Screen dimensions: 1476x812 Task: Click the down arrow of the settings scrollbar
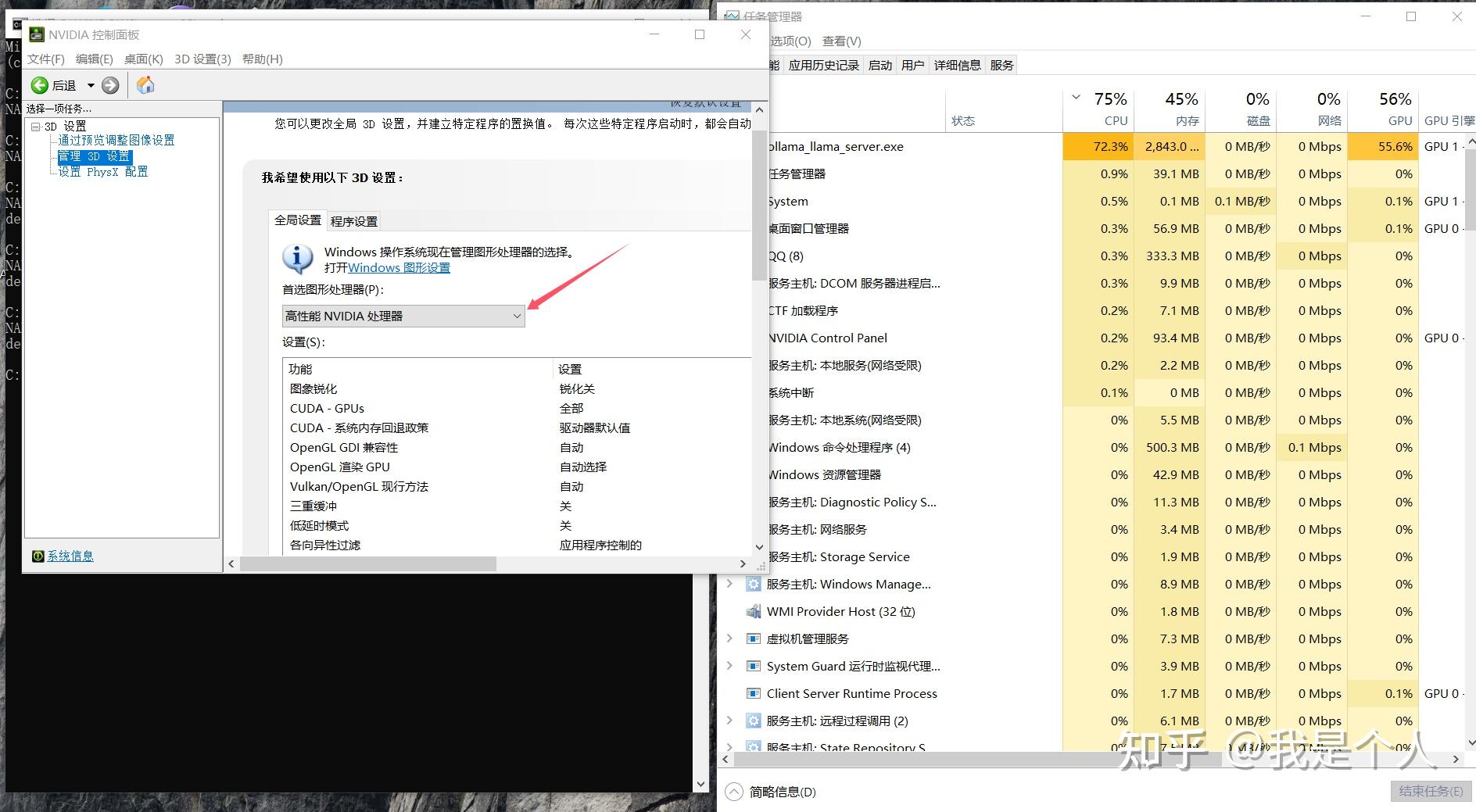coord(758,547)
